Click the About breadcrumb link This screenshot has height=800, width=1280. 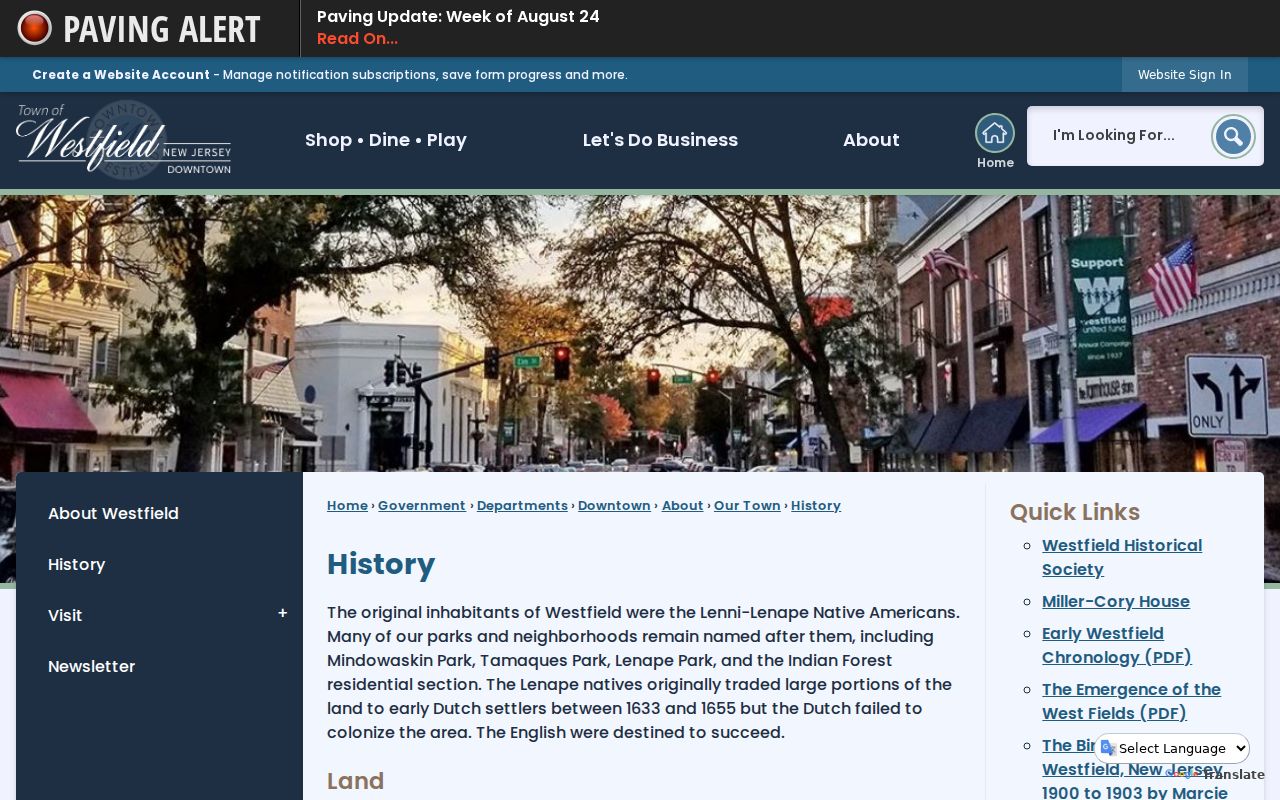click(682, 506)
